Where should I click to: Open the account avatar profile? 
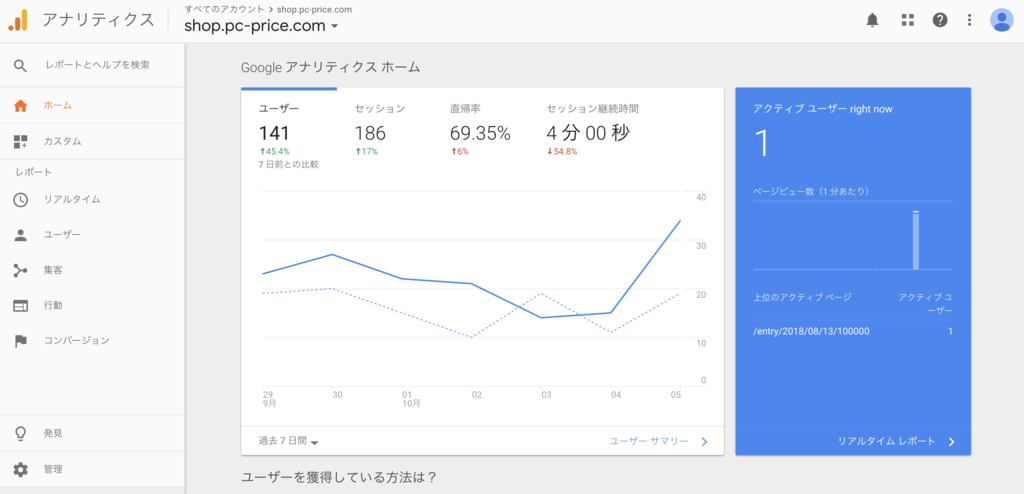[1002, 20]
